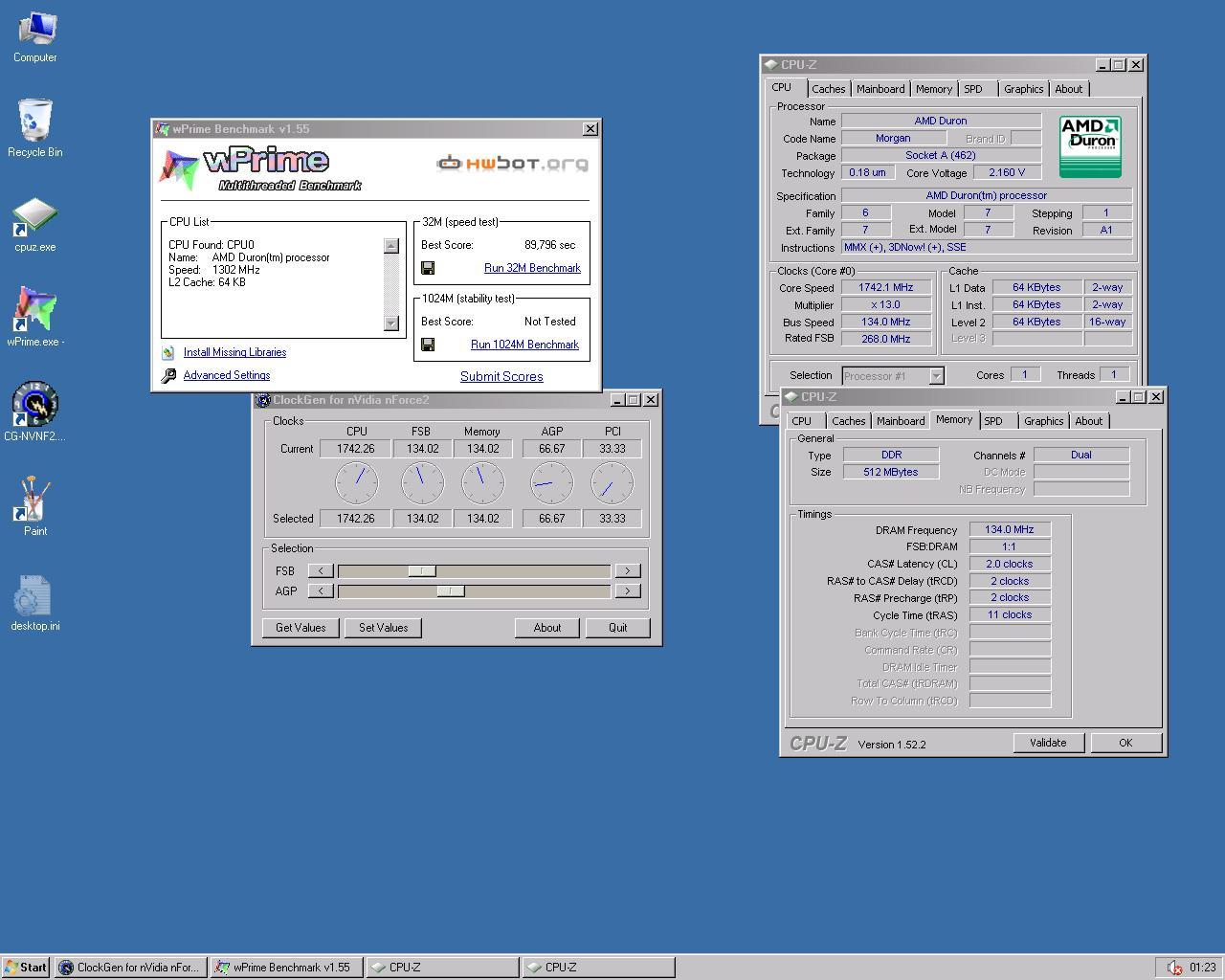
Task: Click the Start button on the taskbar
Action: pos(26,968)
